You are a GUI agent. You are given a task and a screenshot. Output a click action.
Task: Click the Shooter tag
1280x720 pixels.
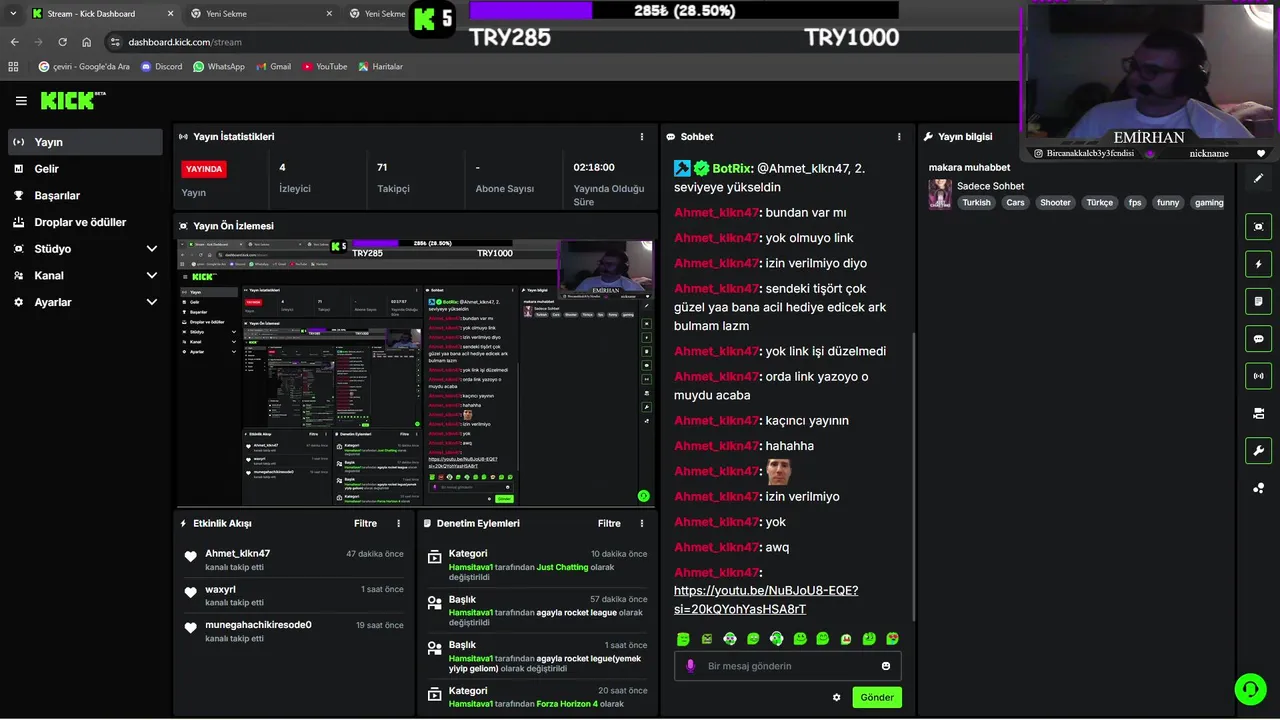(x=1055, y=203)
